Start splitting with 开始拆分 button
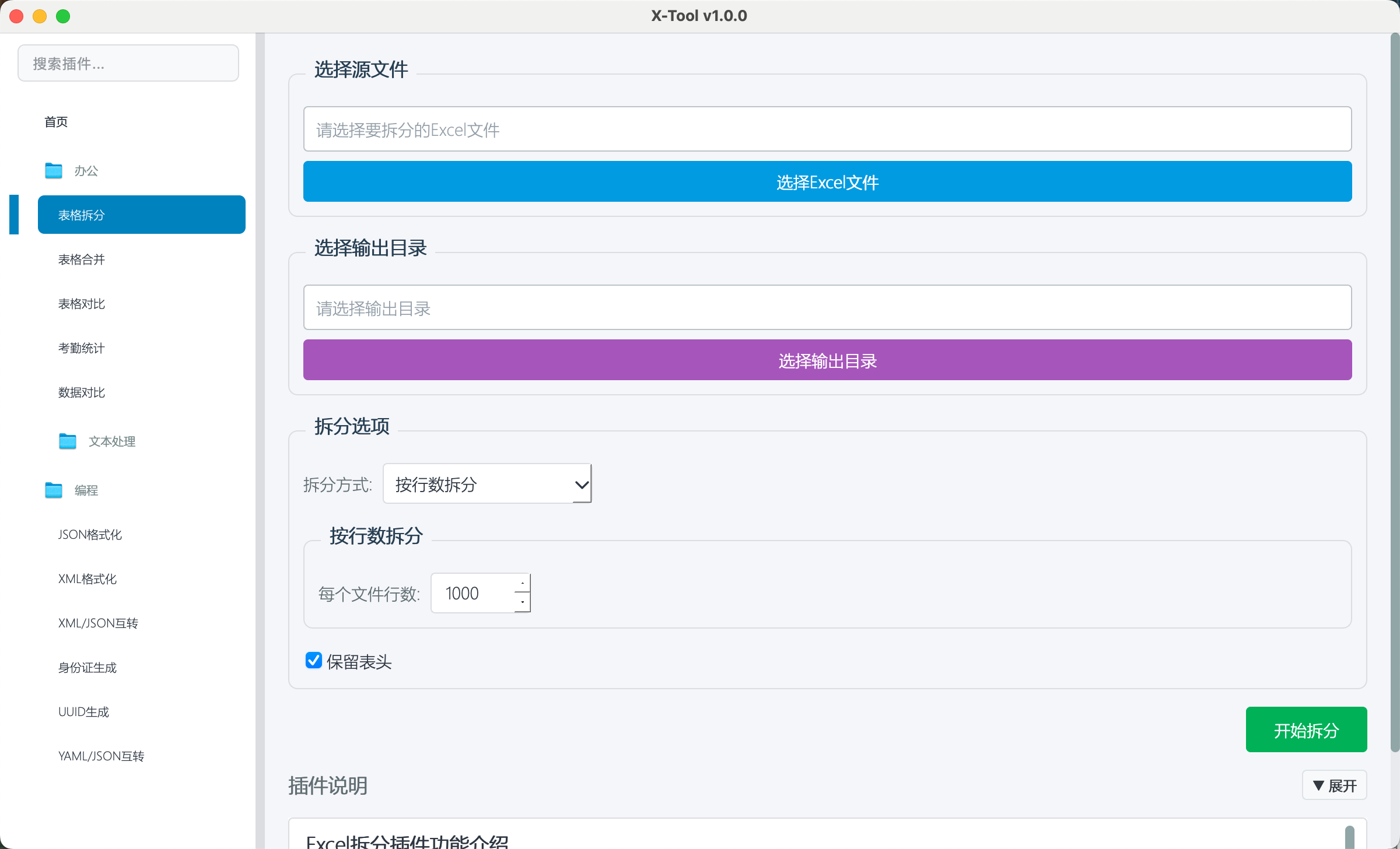1400x849 pixels. click(1306, 730)
